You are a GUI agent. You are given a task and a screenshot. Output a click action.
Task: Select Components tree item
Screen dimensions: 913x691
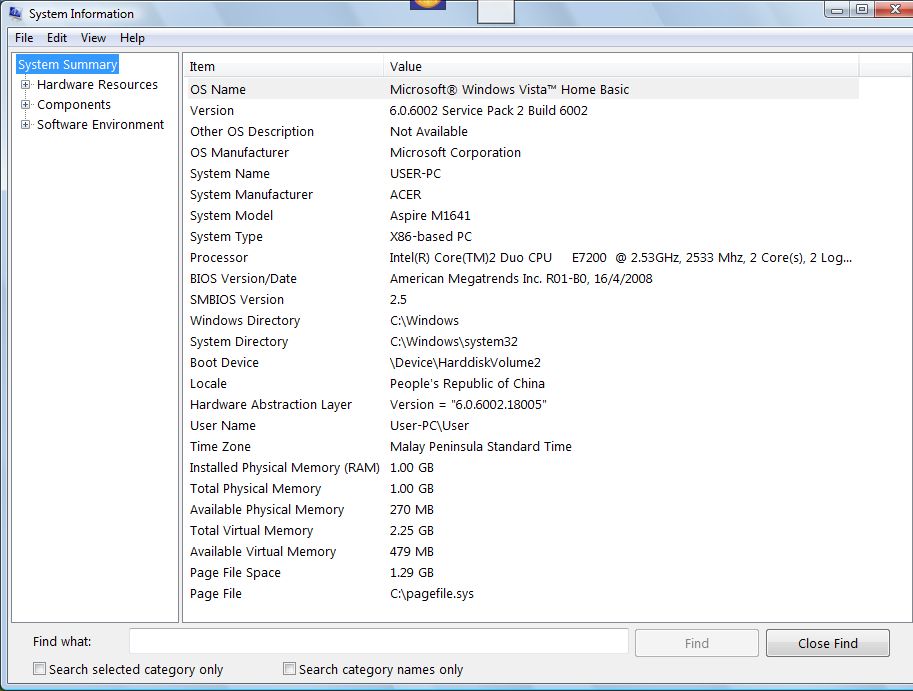click(74, 105)
